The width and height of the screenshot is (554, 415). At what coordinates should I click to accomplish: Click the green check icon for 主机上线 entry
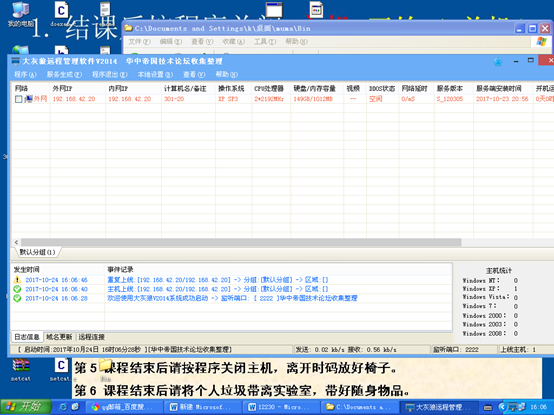click(17, 289)
